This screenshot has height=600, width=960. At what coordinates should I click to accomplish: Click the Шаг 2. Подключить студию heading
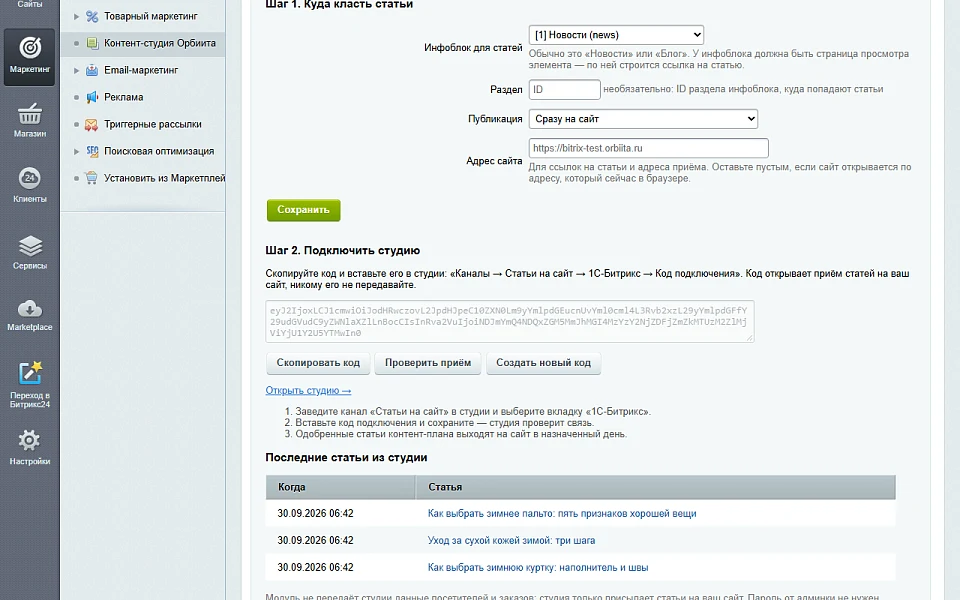tap(342, 250)
